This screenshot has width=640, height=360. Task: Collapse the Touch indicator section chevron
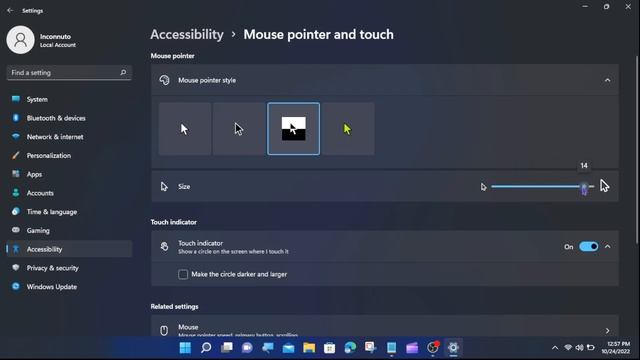tap(607, 247)
